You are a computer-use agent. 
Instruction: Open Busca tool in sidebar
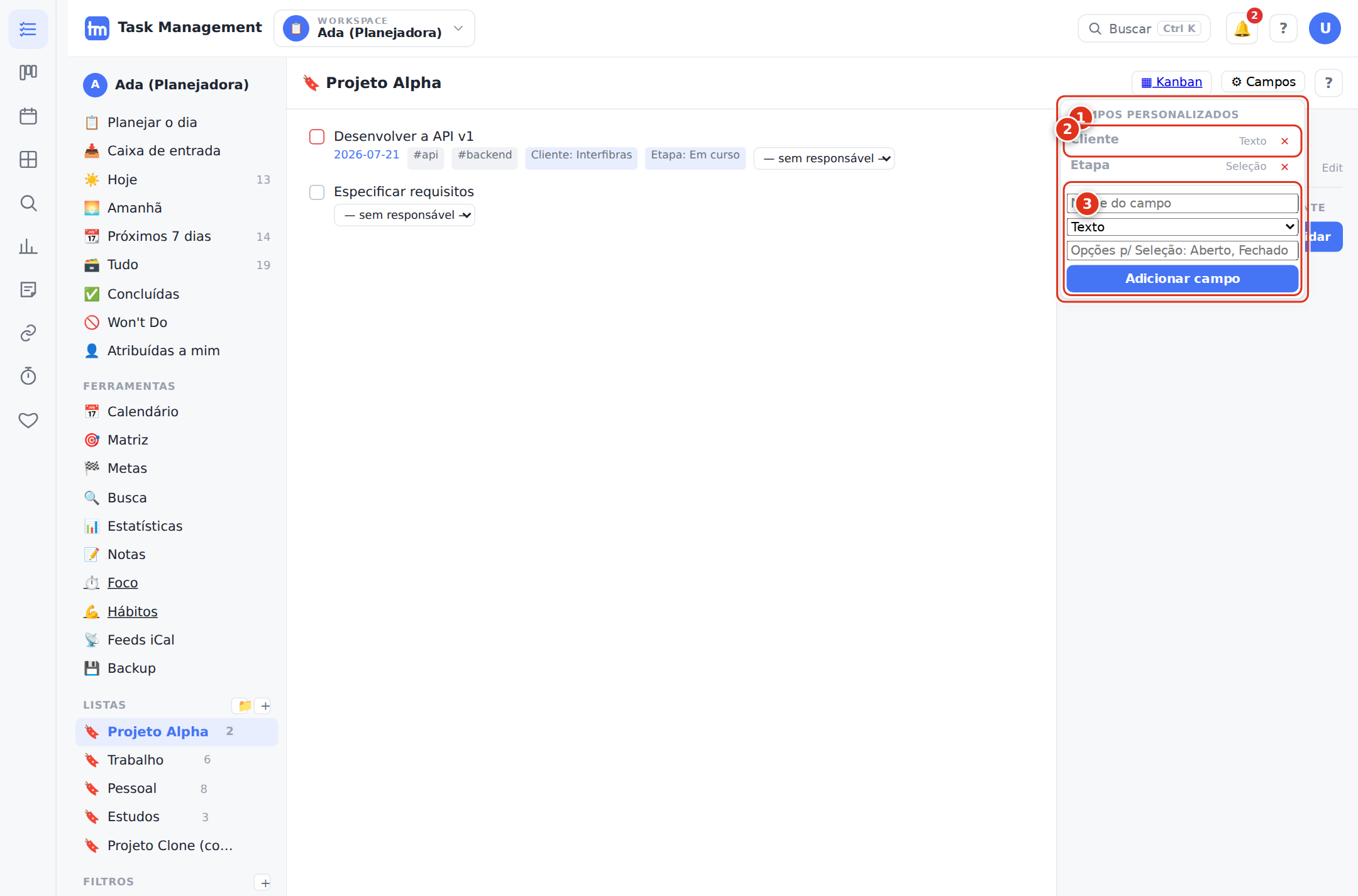point(177,497)
